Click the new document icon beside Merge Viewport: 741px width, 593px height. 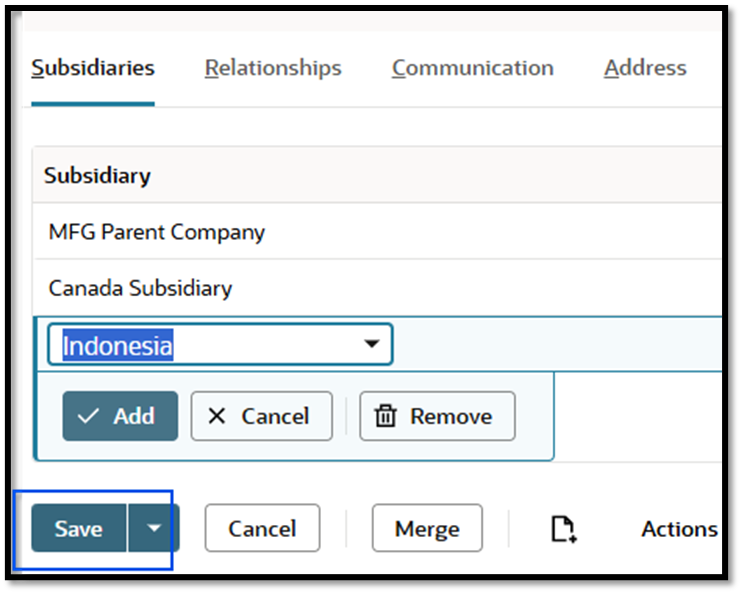[x=564, y=529]
